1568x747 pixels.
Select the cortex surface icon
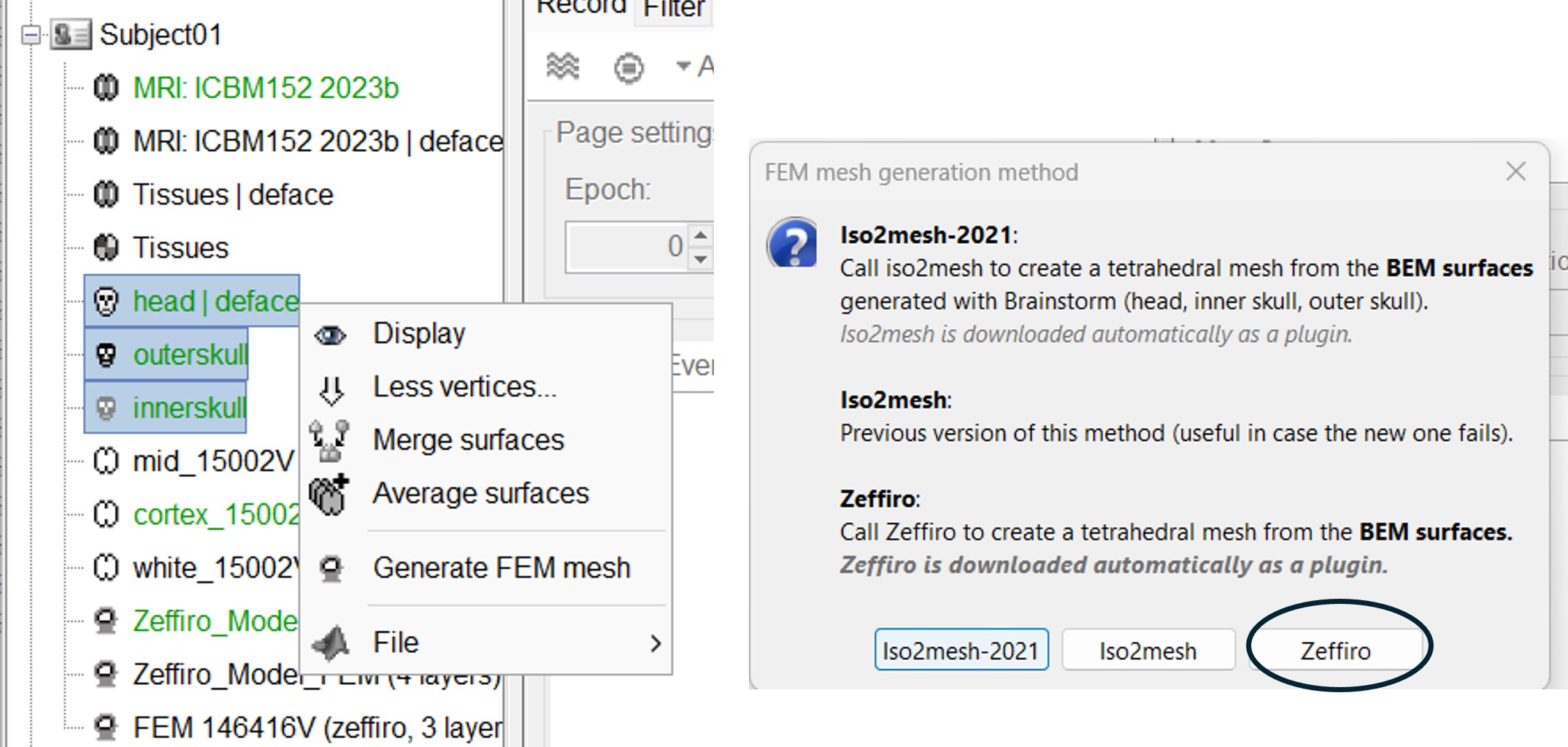106,515
